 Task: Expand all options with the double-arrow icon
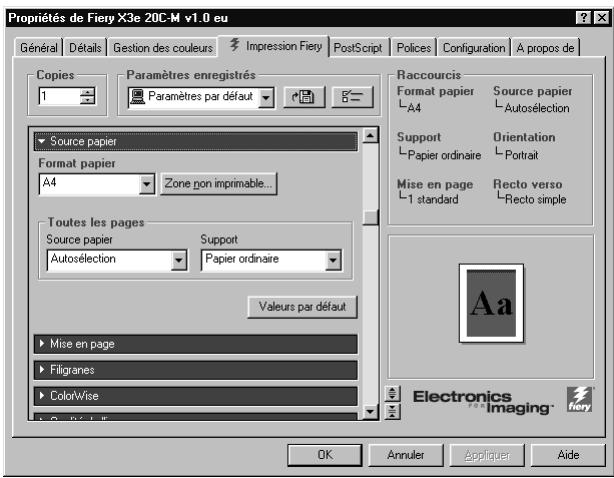coord(392,393)
